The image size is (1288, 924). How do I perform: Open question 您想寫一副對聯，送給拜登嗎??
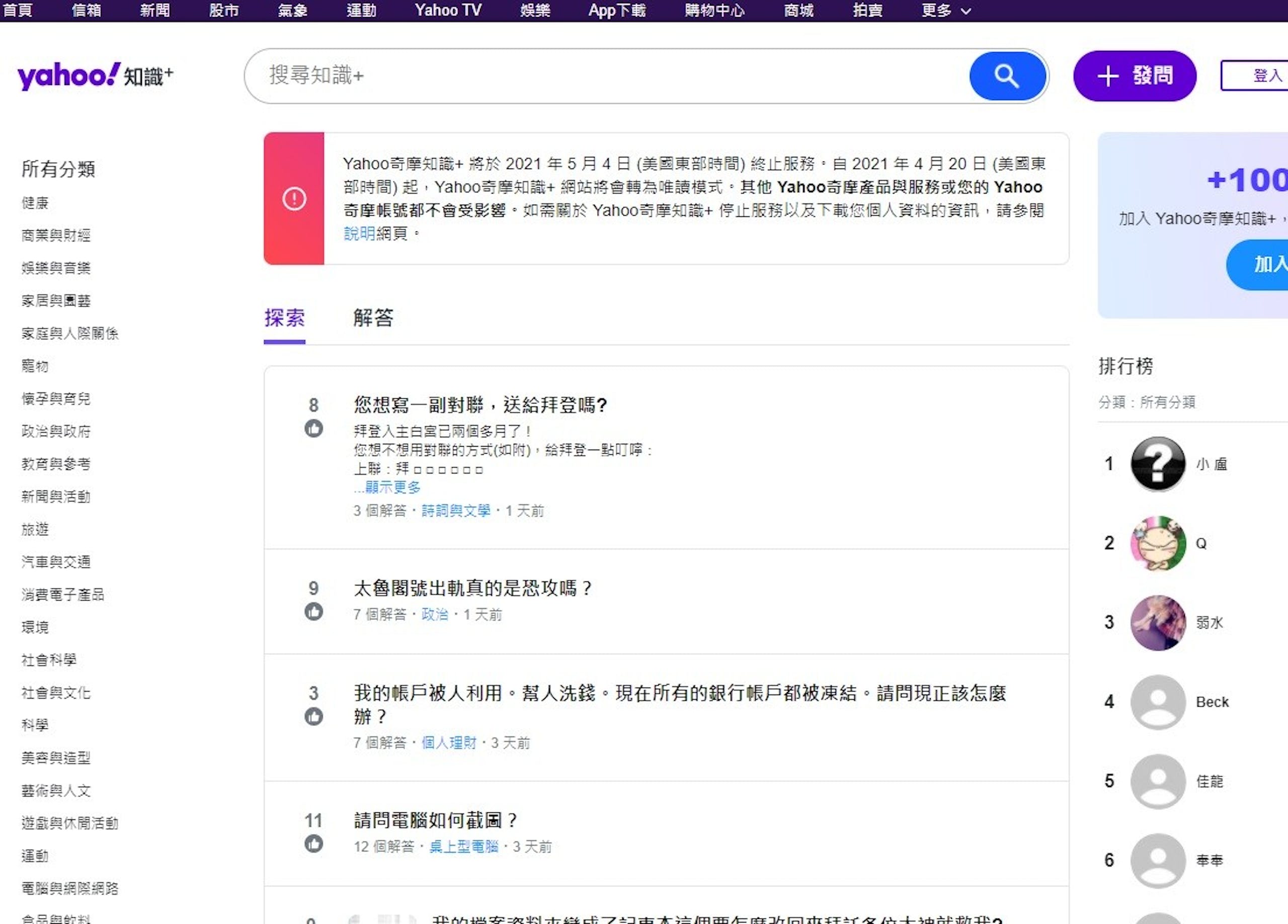tap(480, 404)
